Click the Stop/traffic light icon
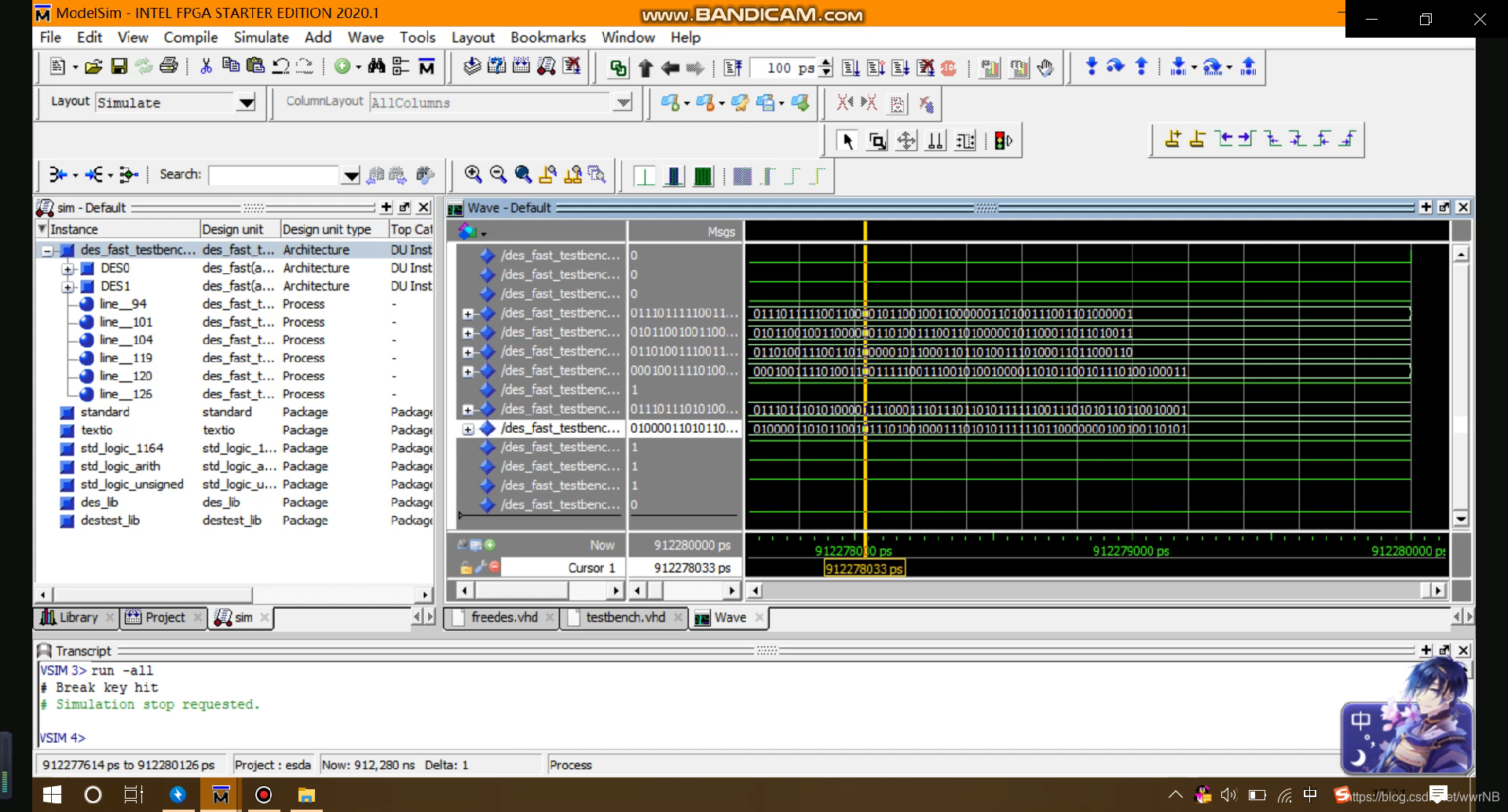Screen dimensions: 1508x812 click(x=1004, y=141)
